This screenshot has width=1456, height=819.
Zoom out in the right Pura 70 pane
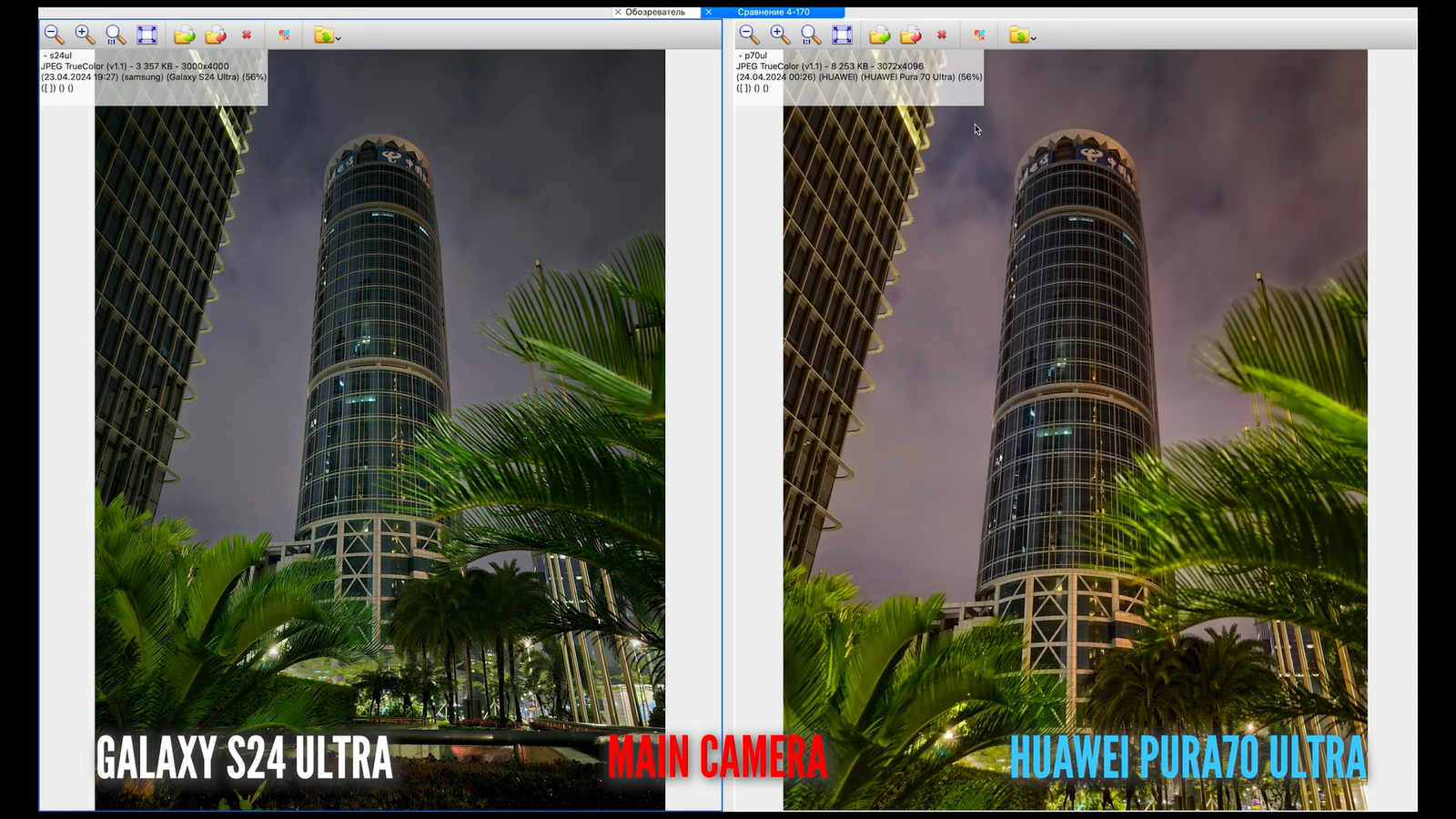click(749, 35)
